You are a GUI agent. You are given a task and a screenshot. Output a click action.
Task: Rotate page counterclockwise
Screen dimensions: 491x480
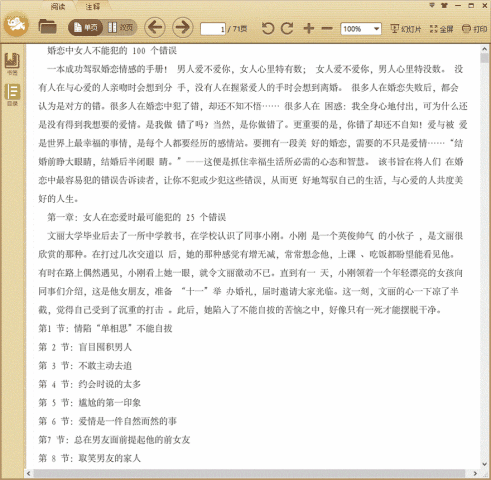[268, 28]
